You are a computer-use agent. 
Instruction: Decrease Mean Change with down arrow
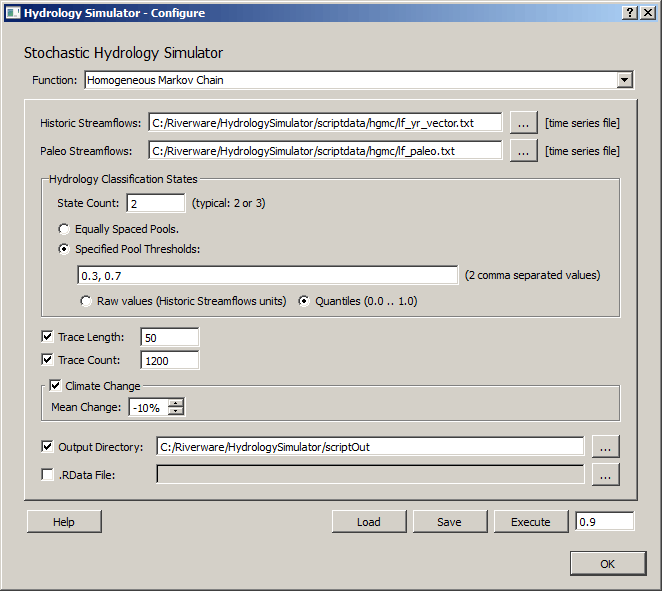pyautogui.click(x=176, y=412)
